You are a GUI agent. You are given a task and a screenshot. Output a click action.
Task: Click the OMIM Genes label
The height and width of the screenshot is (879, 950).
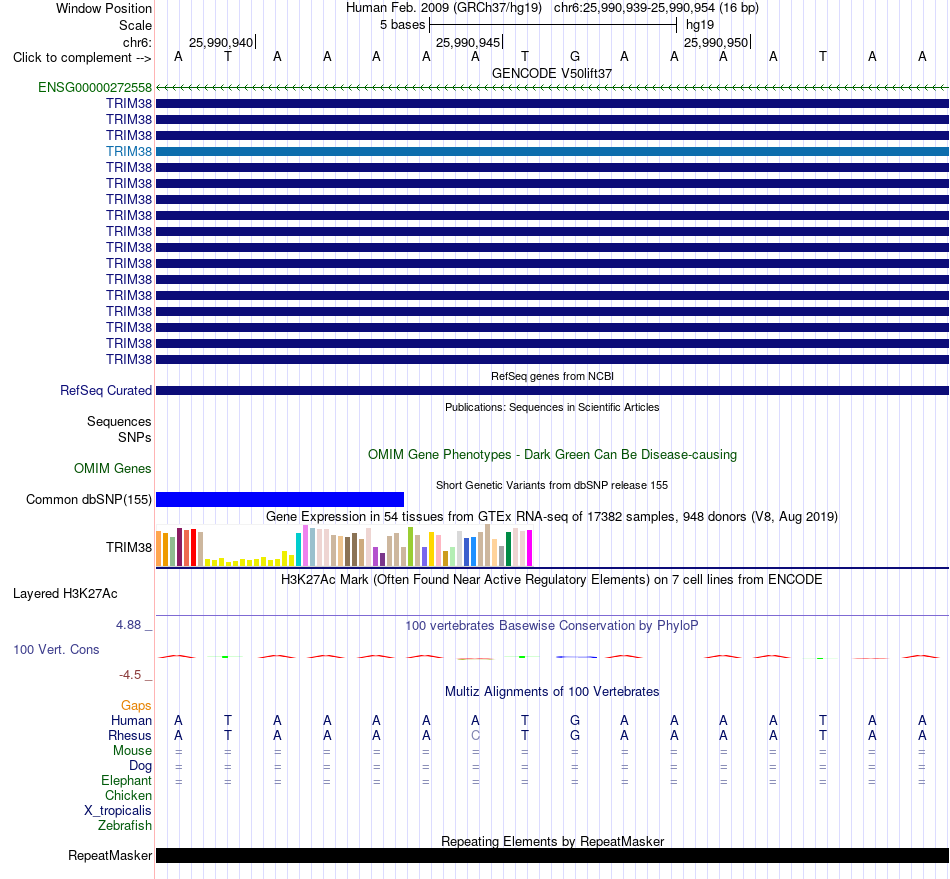click(x=112, y=468)
